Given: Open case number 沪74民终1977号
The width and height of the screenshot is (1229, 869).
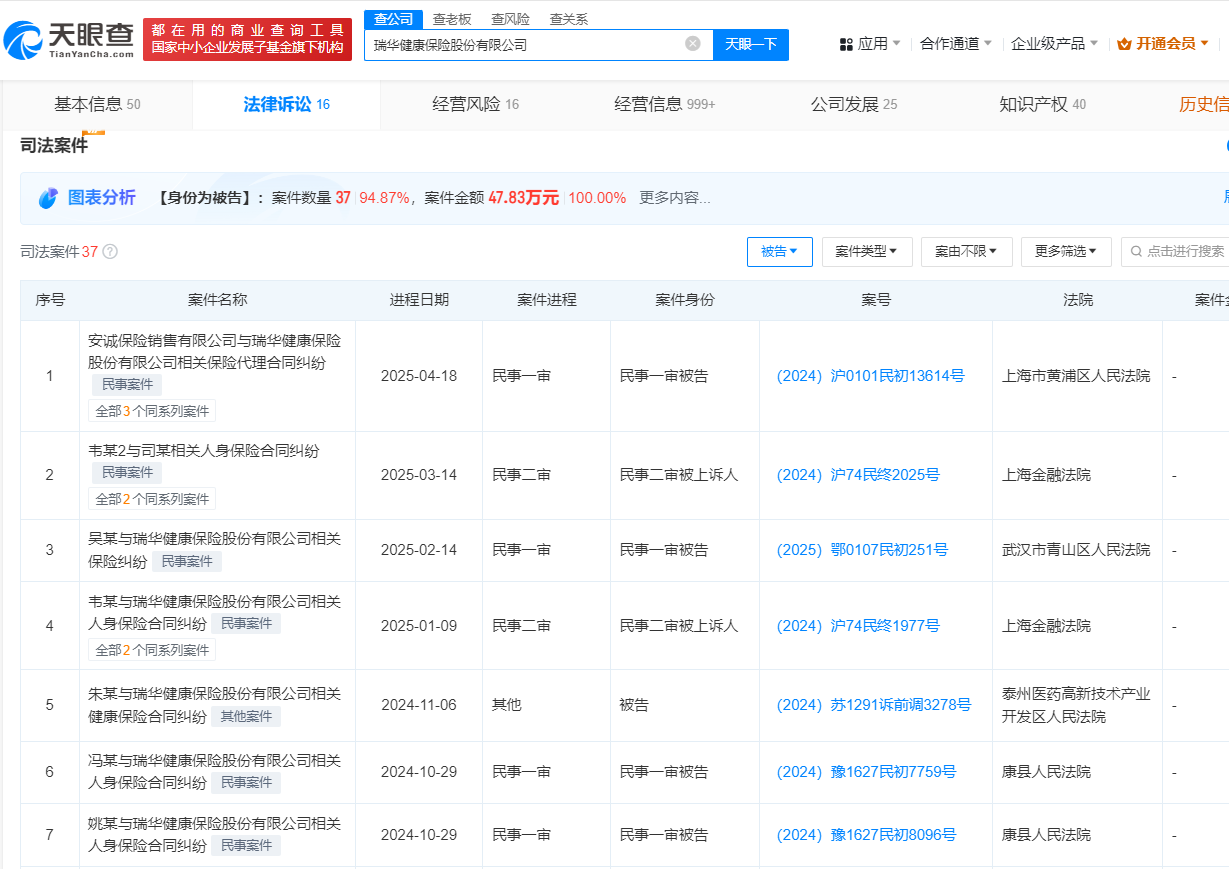Looking at the screenshot, I should click(858, 626).
